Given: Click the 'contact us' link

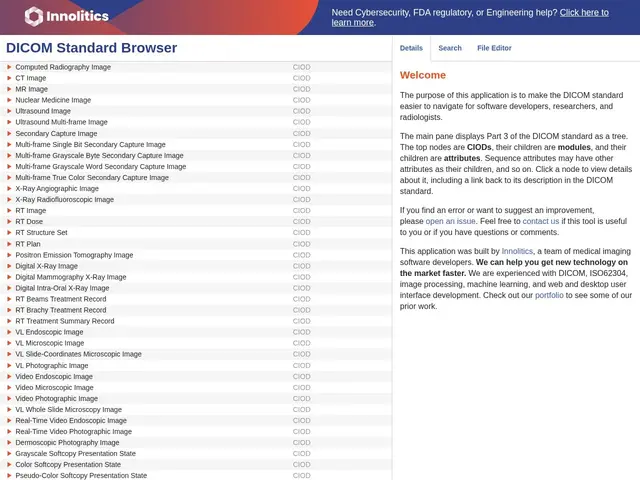Looking at the screenshot, I should (540, 221).
